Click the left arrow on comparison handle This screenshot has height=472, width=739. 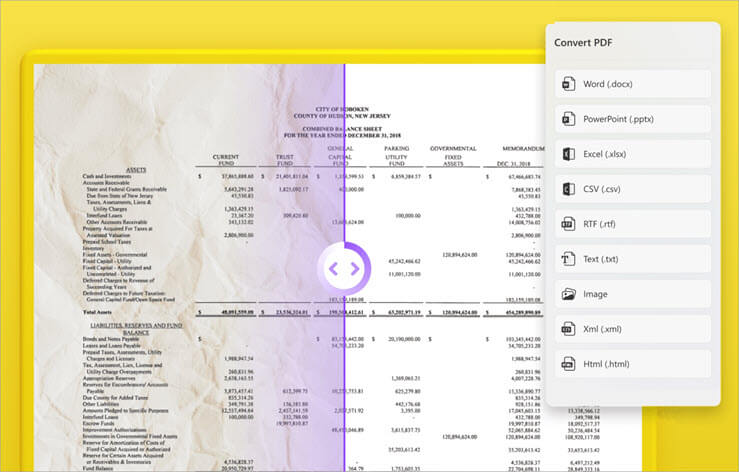[333, 269]
